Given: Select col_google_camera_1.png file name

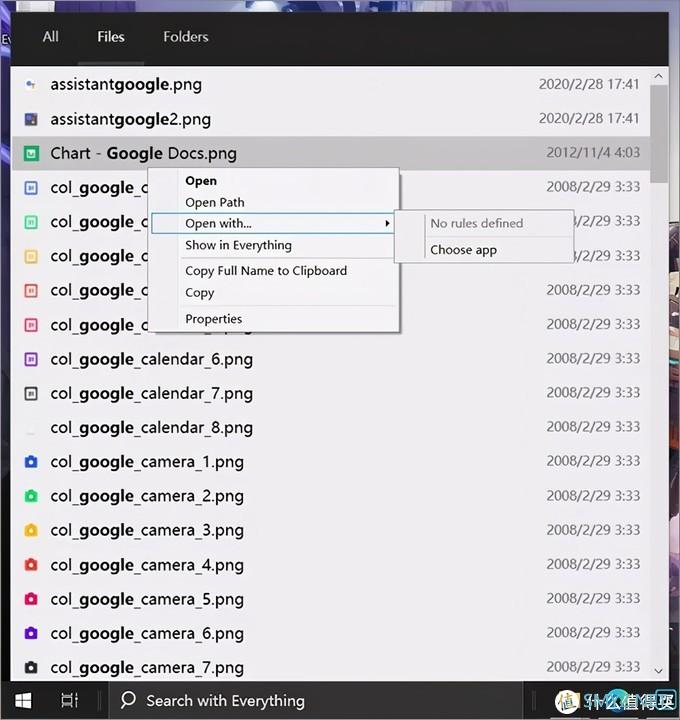Looking at the screenshot, I should point(147,462).
